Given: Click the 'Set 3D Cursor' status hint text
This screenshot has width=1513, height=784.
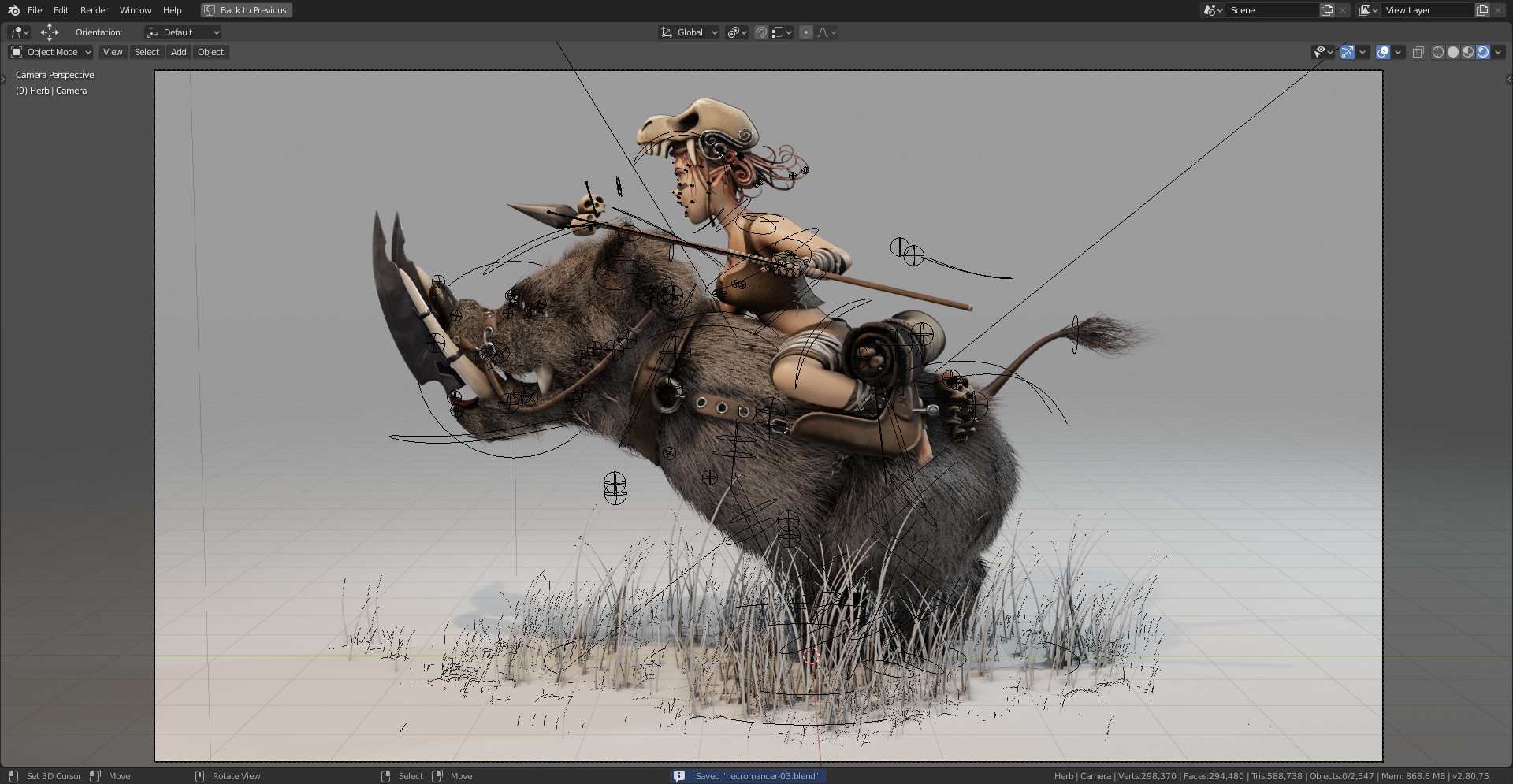Looking at the screenshot, I should (54, 776).
